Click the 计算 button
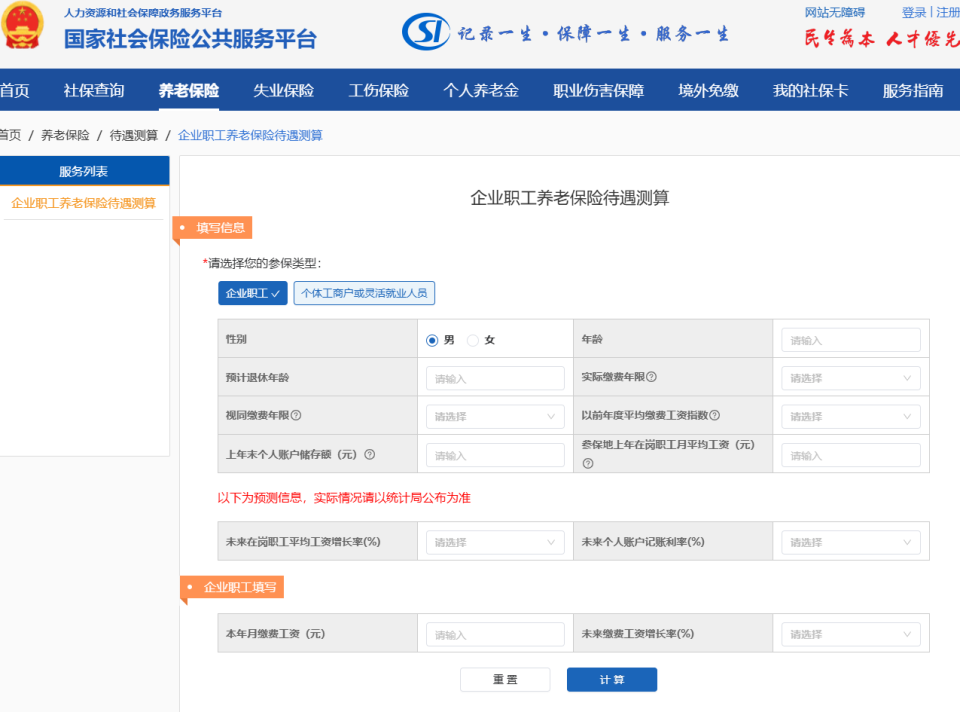Screen dimensions: 960x712 click(611, 679)
